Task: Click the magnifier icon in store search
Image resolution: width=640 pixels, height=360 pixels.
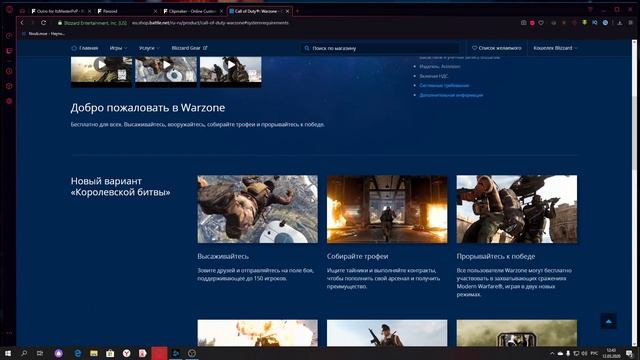Action: tap(307, 48)
